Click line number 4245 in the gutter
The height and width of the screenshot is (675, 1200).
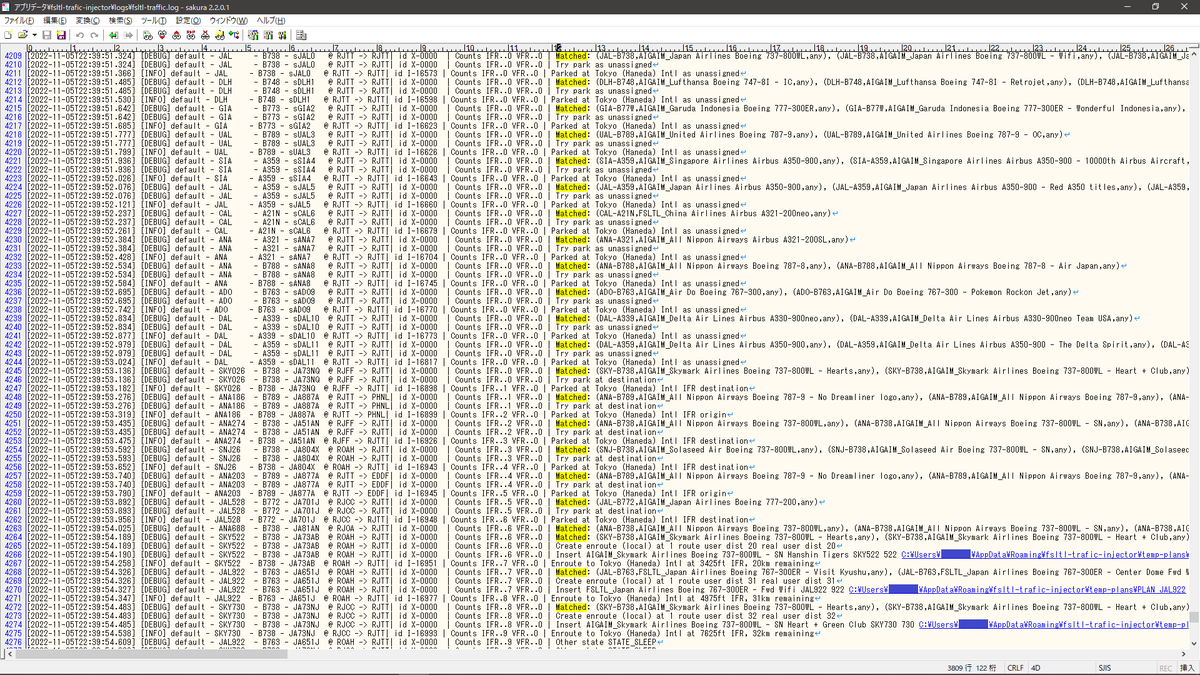pos(13,371)
